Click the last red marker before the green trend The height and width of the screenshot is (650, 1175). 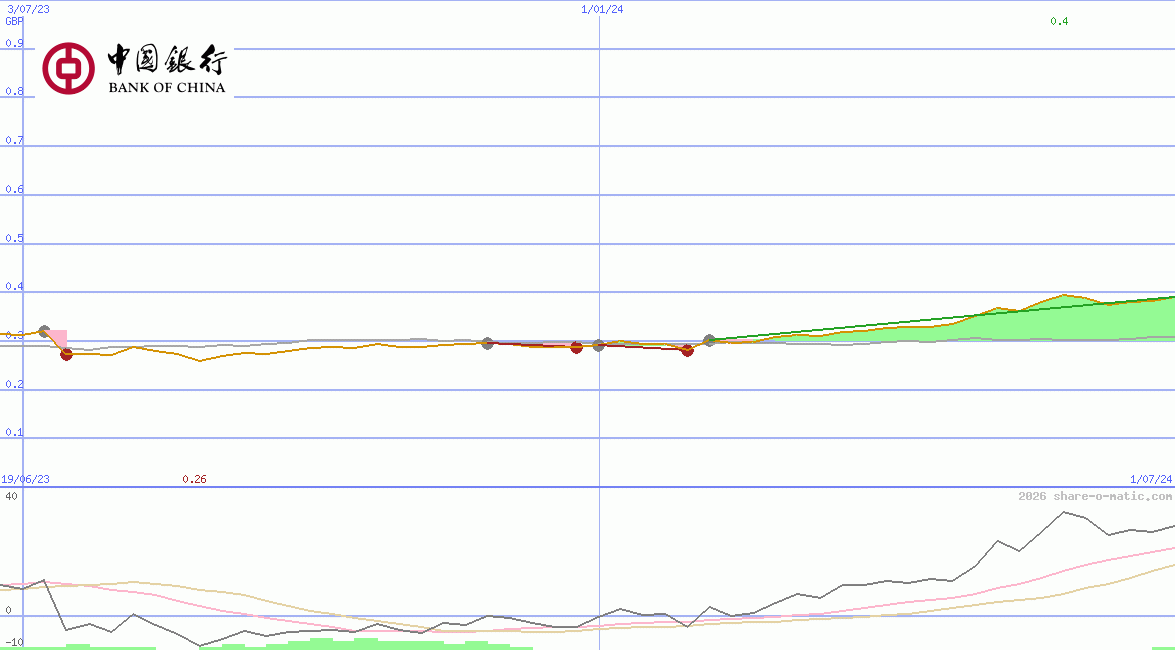point(687,350)
